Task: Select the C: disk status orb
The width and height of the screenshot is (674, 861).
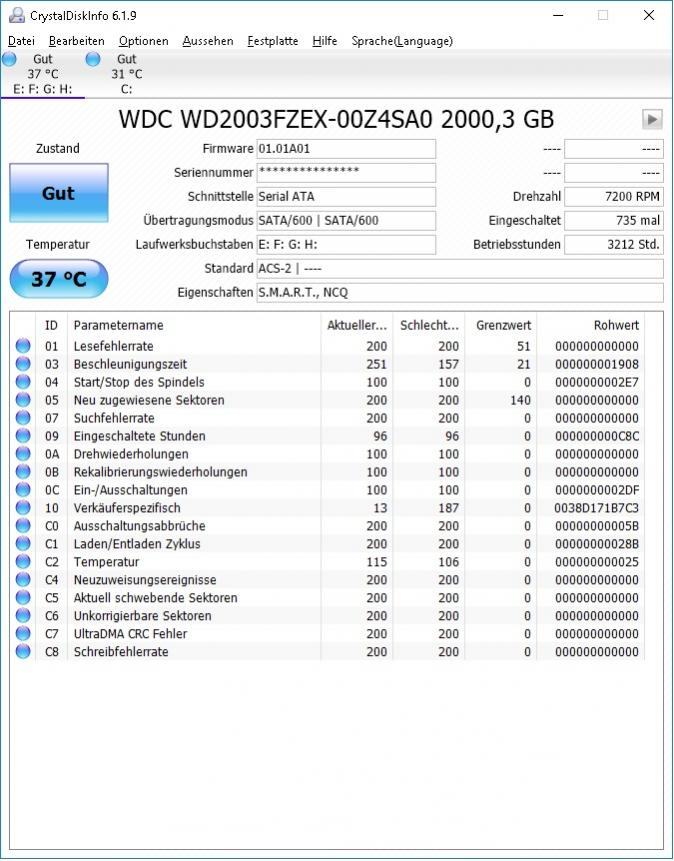Action: click(x=93, y=59)
